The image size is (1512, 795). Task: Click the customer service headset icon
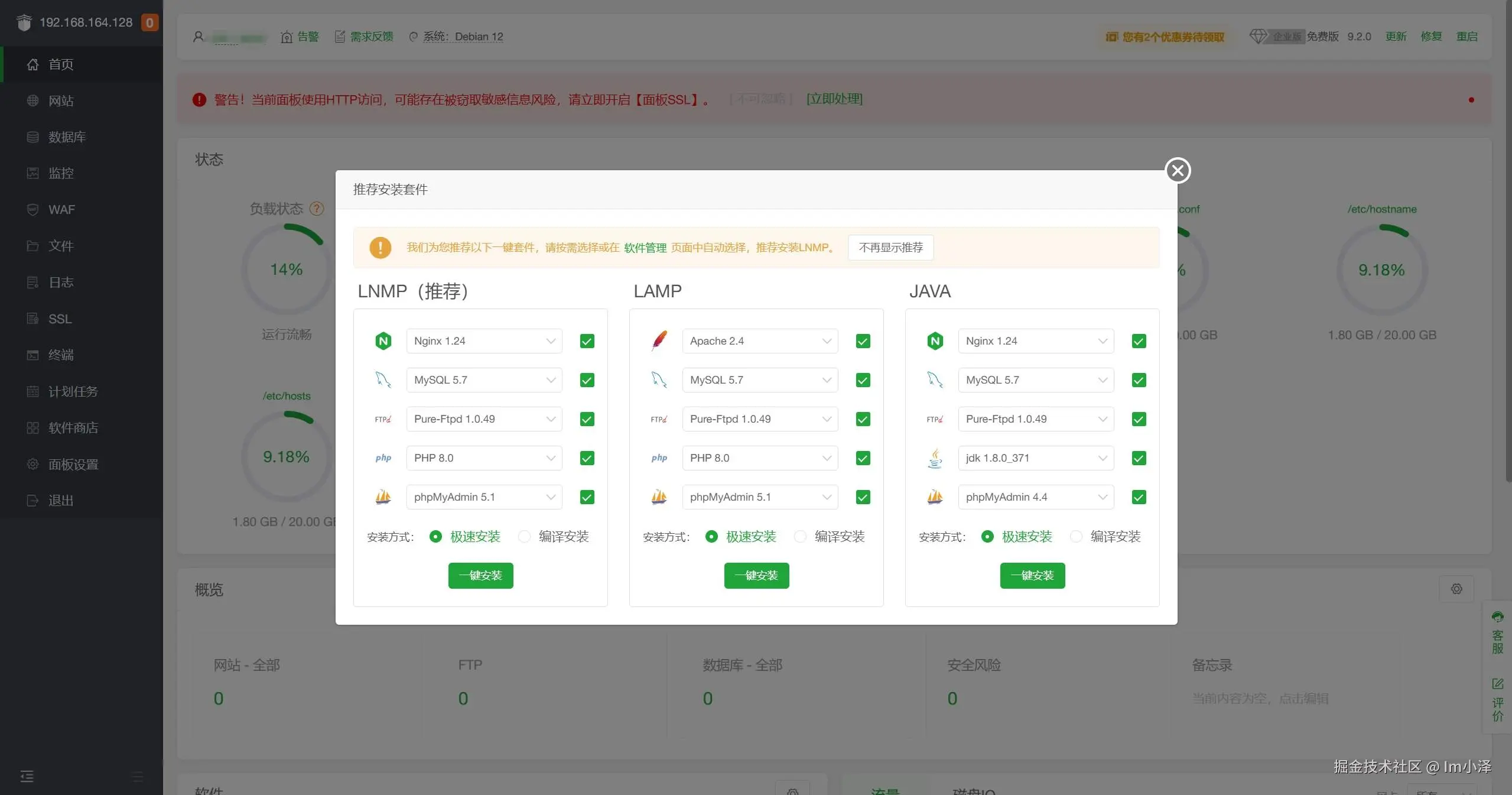coord(1497,618)
